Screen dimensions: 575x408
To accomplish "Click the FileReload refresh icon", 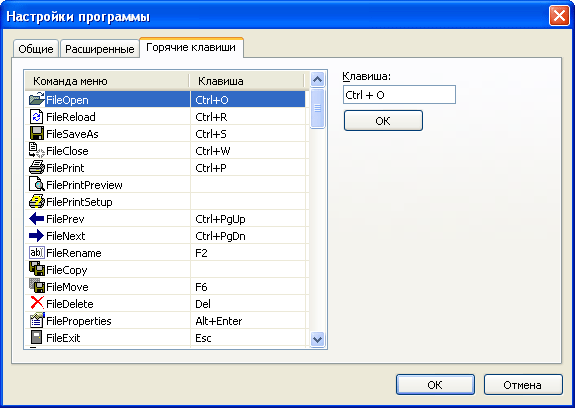I will click(x=36, y=117).
